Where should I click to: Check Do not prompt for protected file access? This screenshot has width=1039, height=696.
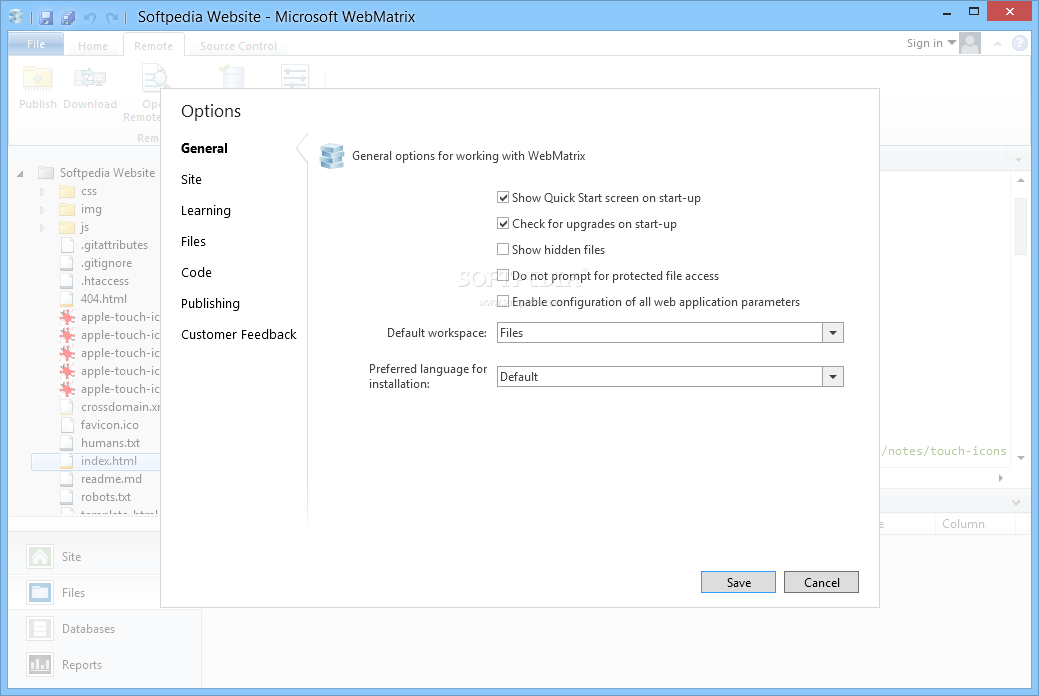[503, 275]
